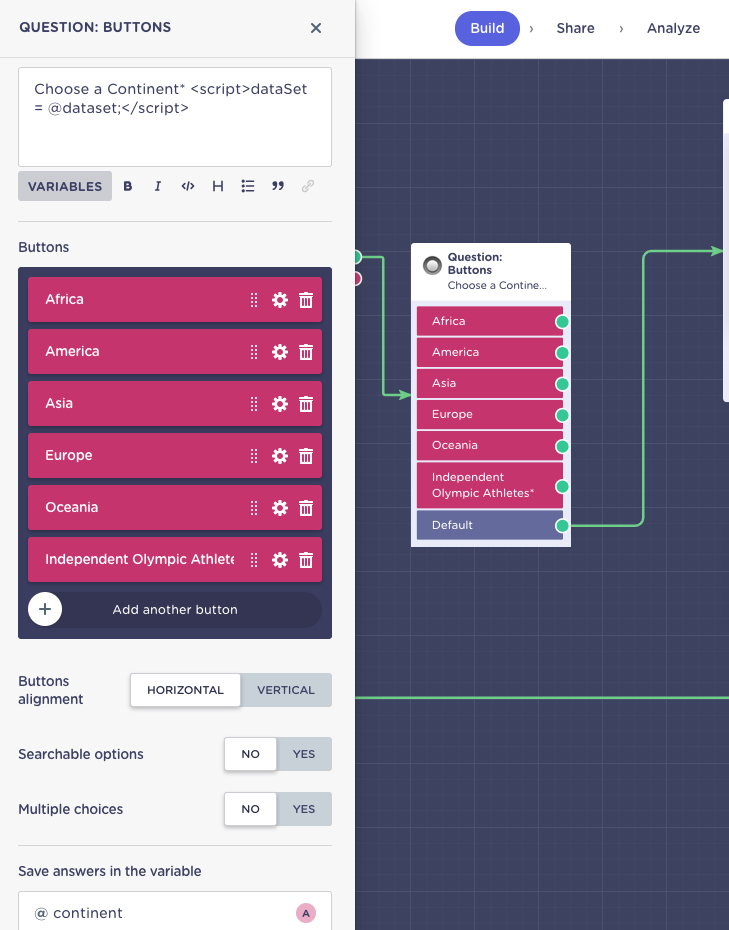Select the Asia row in canvas node
This screenshot has width=729, height=930.
pos(490,383)
